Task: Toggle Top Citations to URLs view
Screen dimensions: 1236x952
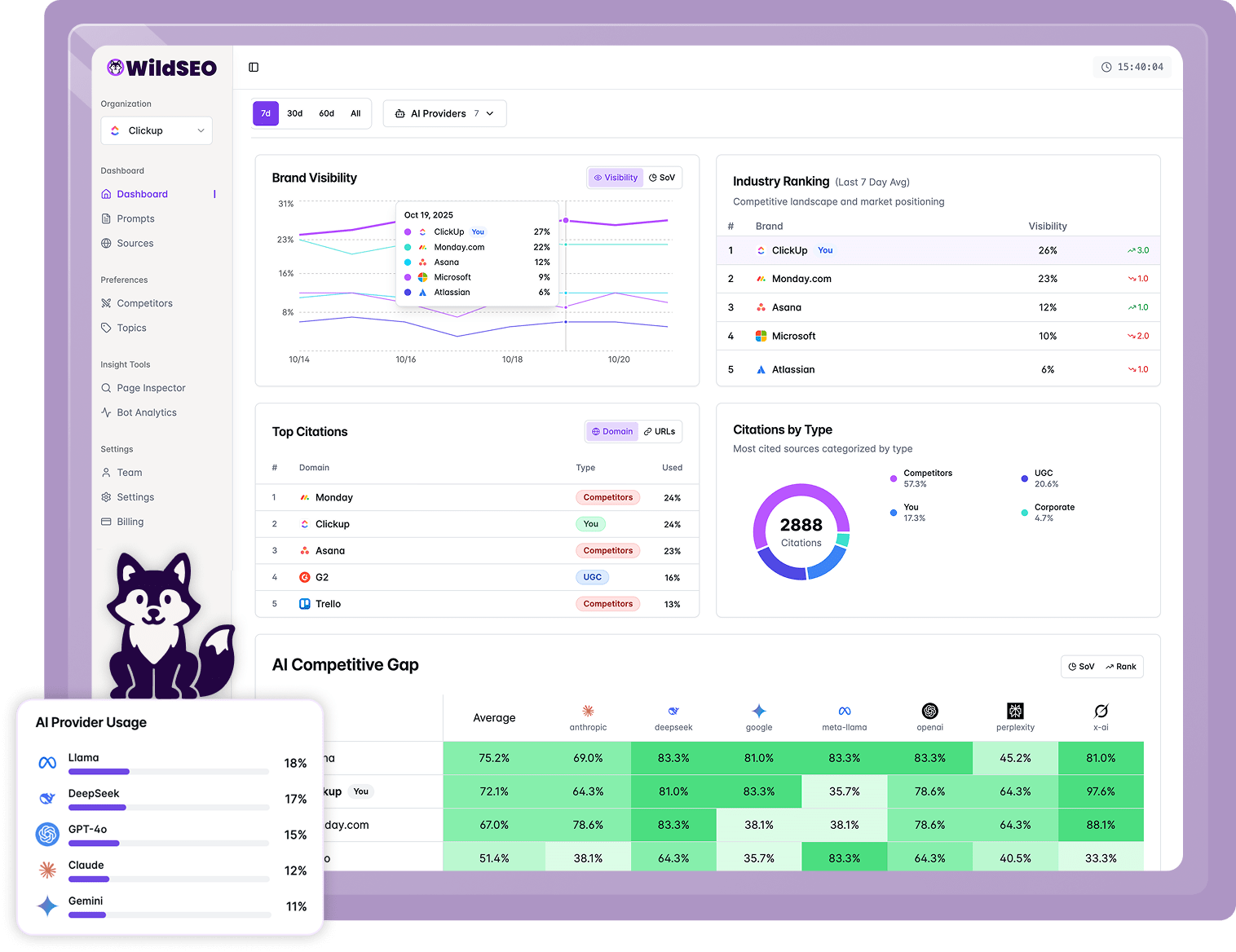Action: point(660,432)
